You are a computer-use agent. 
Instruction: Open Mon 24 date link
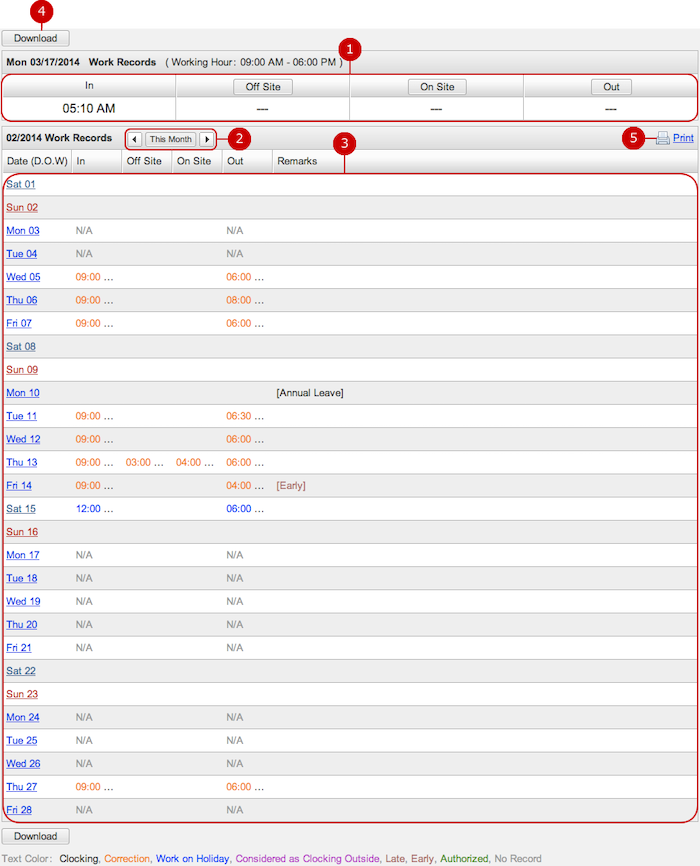23,718
